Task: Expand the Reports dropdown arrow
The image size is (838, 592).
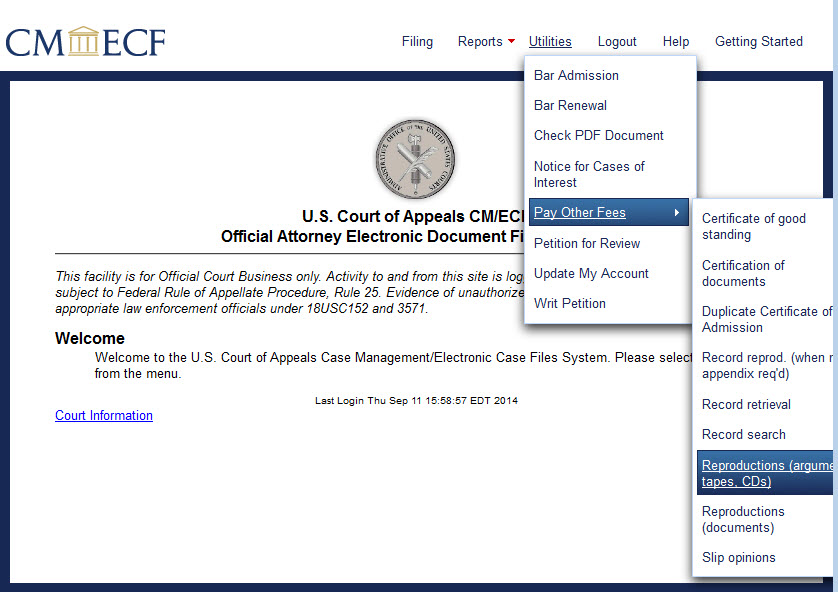Action: coord(511,42)
